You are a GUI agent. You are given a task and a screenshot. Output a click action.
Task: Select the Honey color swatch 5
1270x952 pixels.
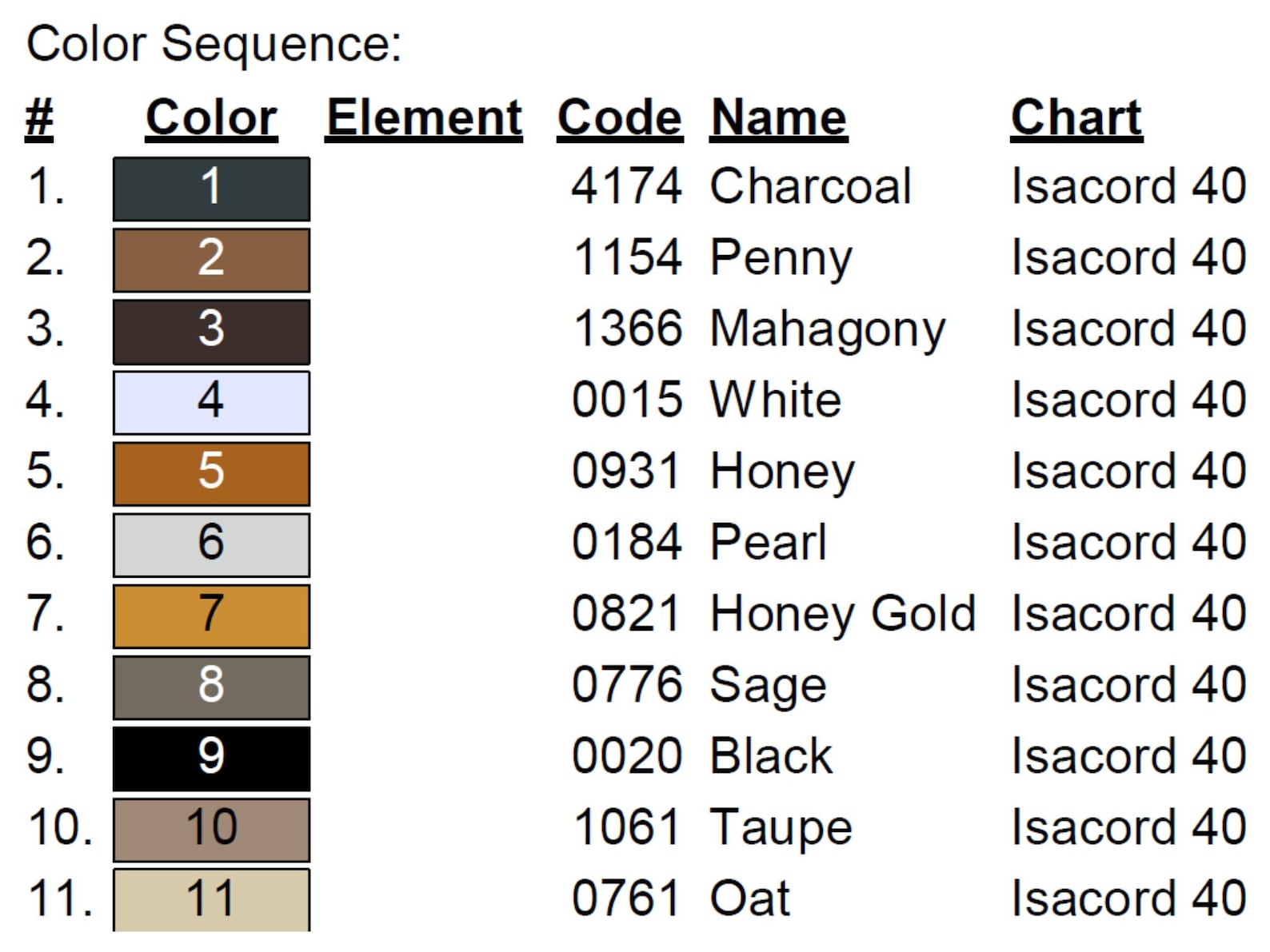(x=211, y=473)
